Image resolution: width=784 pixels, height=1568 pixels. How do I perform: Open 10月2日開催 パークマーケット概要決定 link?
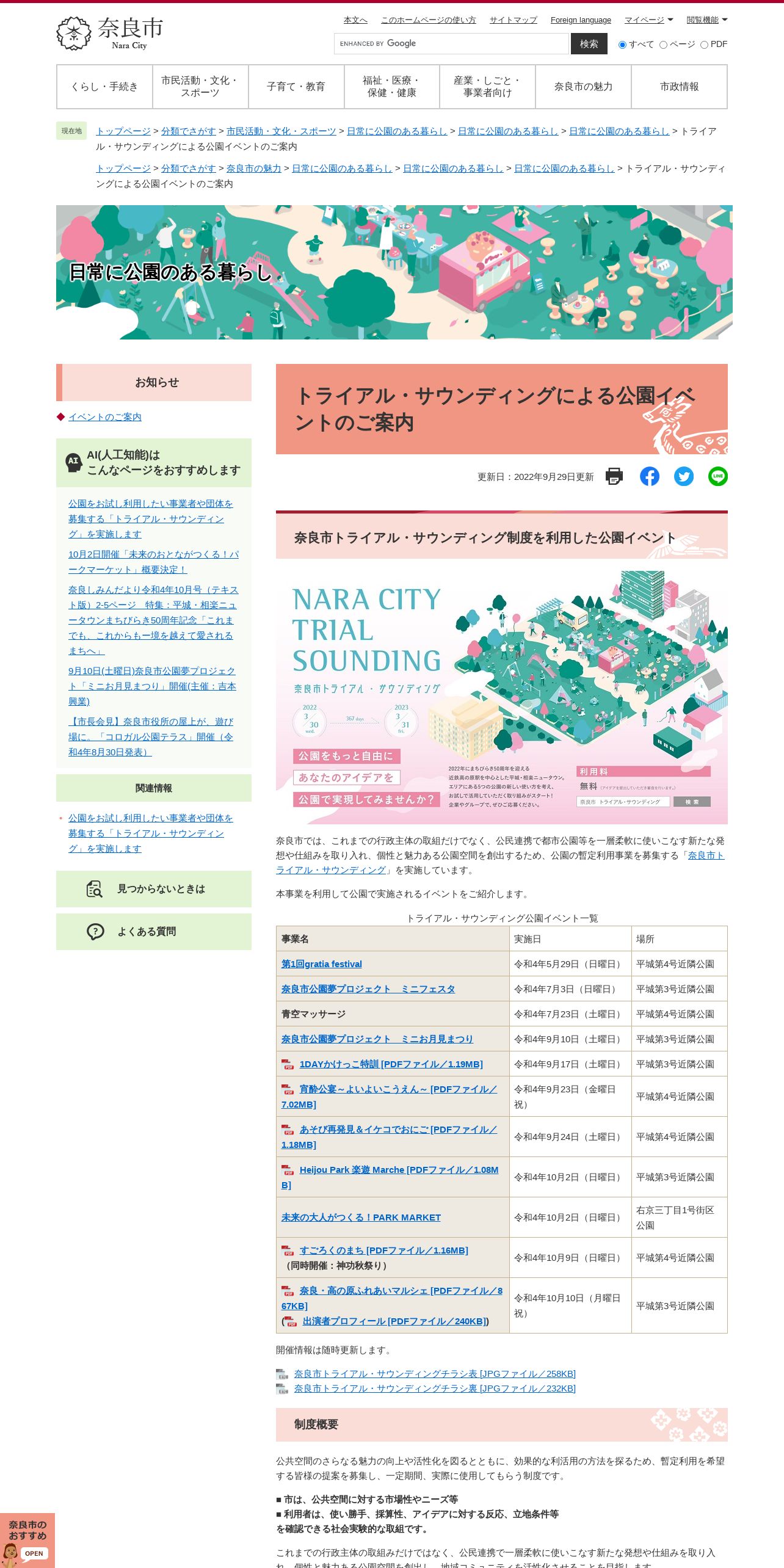click(154, 562)
